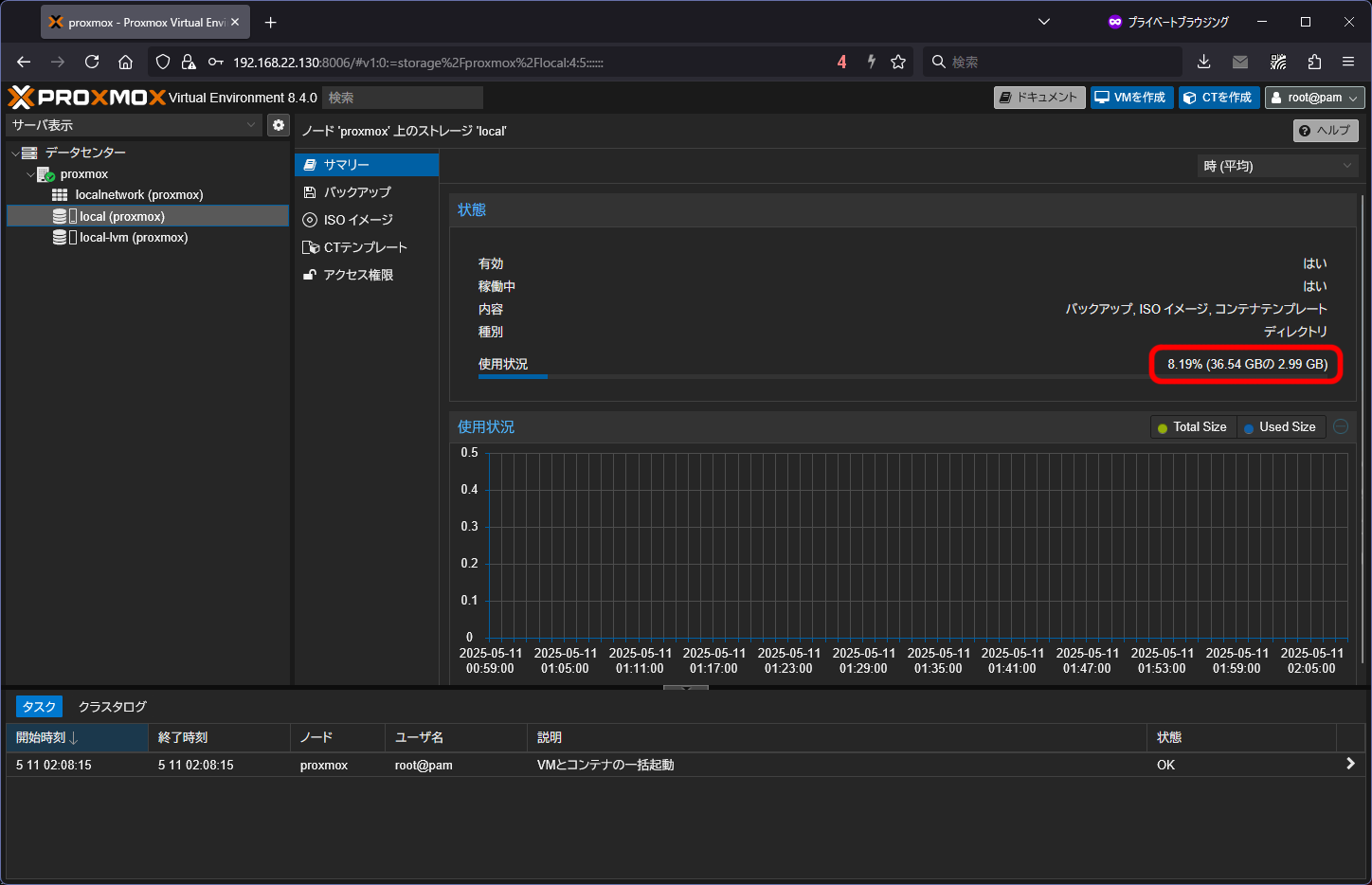Open the サマリー tab
Screen dimensions: 1372x885
pyautogui.click(x=367, y=165)
